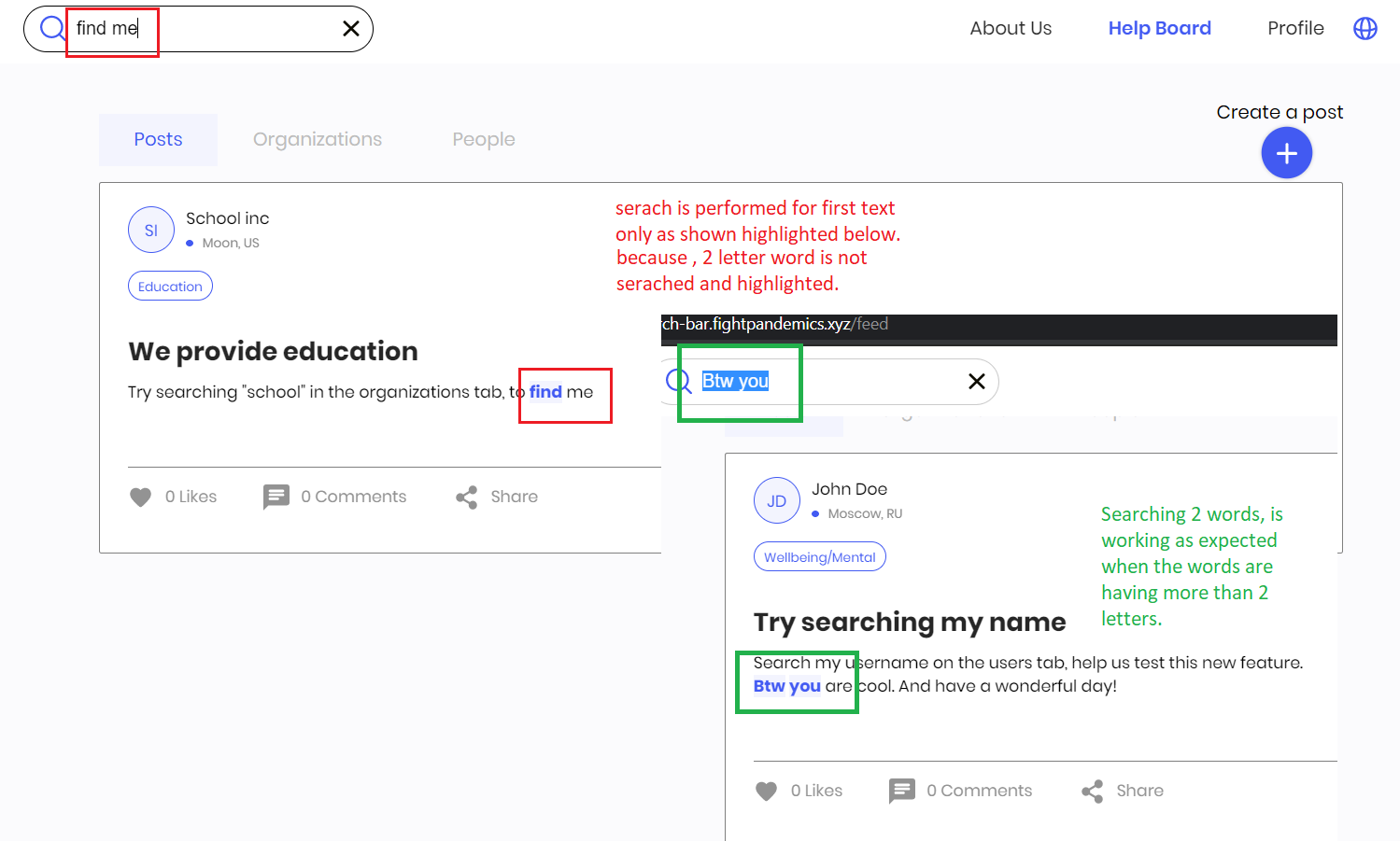The image size is (1400, 841).
Task: Click the Education tag on School inc post
Action: (170, 287)
